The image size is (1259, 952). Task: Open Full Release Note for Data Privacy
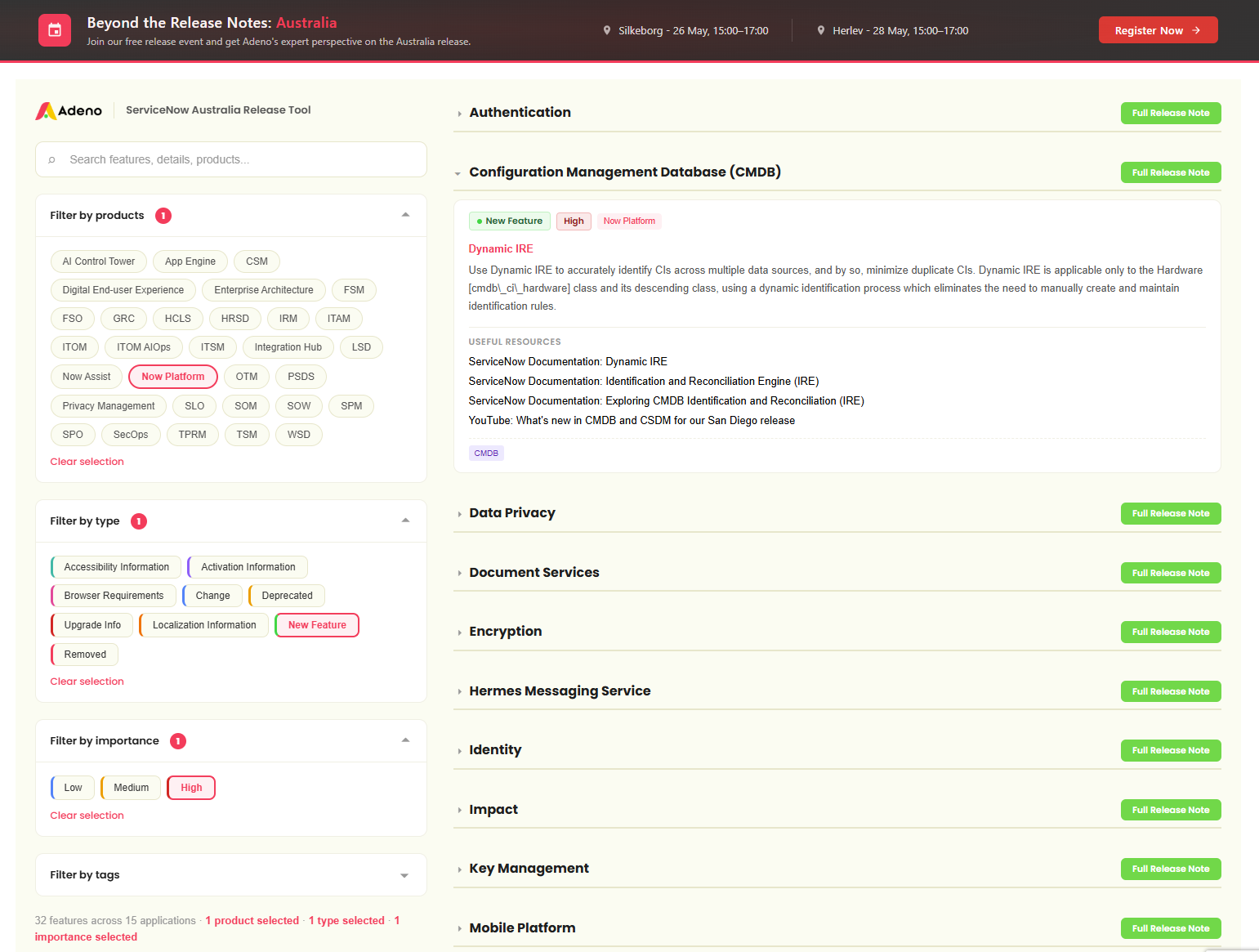coord(1171,513)
